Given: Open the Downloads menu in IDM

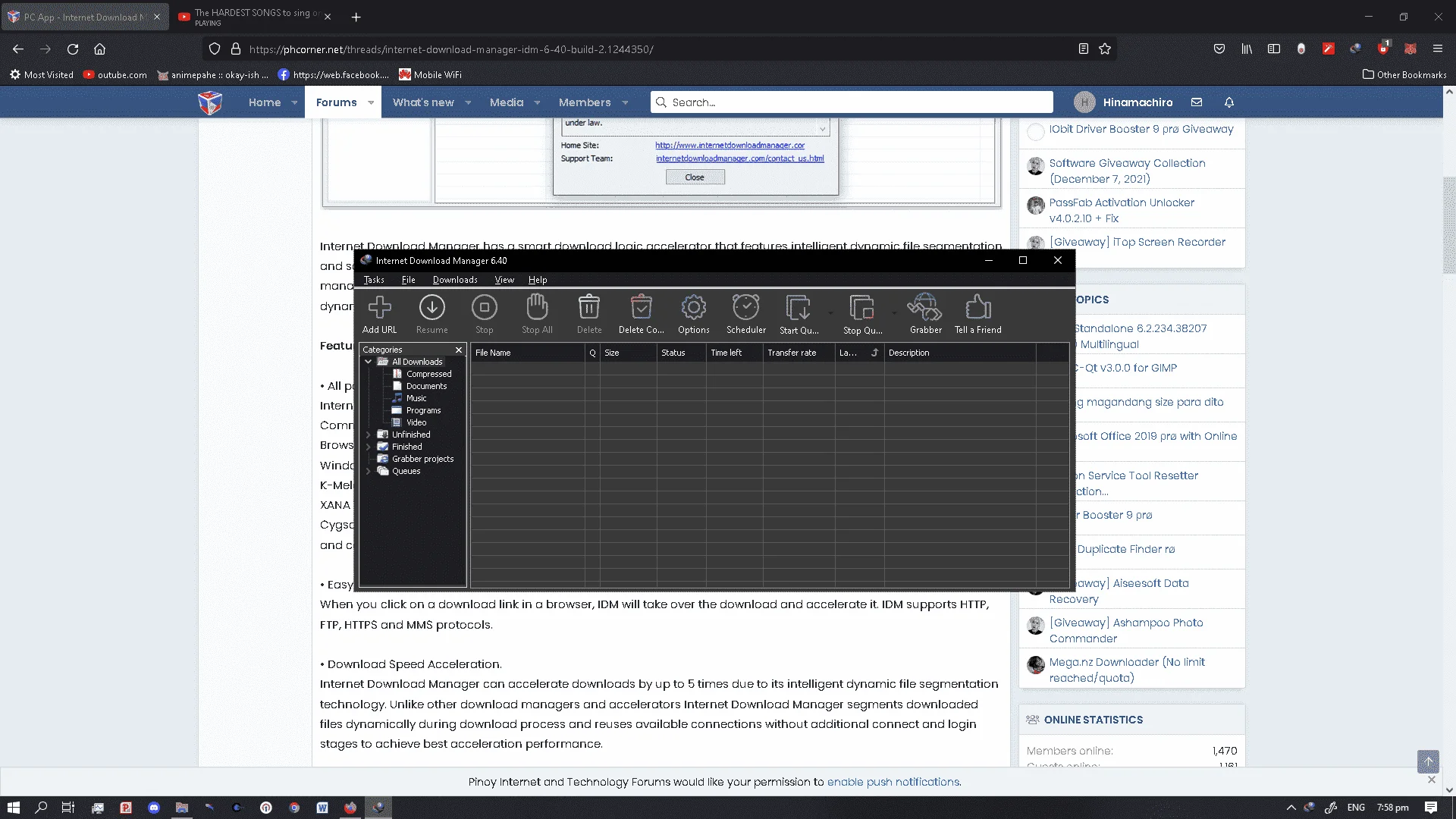Looking at the screenshot, I should (x=455, y=280).
